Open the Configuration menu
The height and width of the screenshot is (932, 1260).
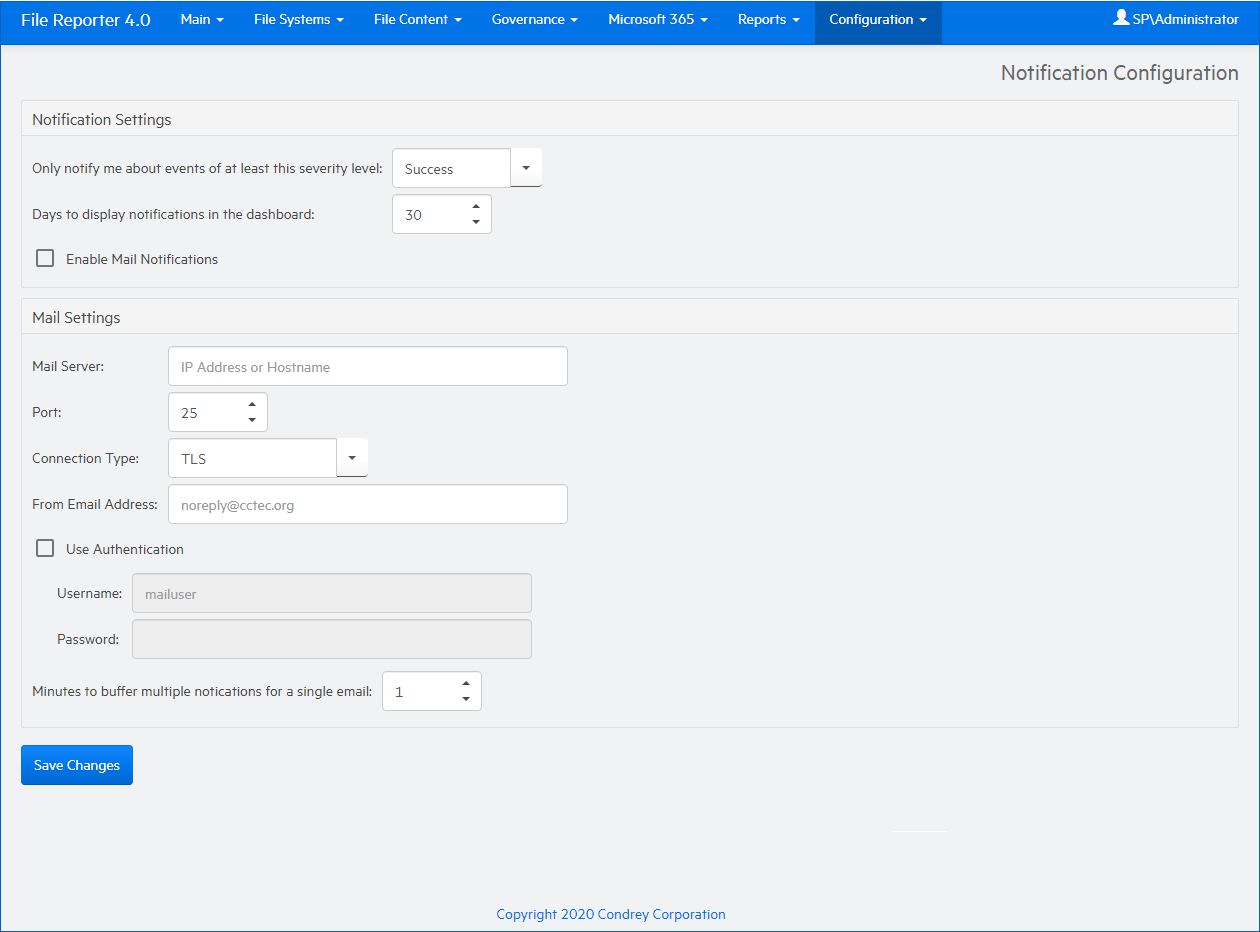(x=877, y=20)
